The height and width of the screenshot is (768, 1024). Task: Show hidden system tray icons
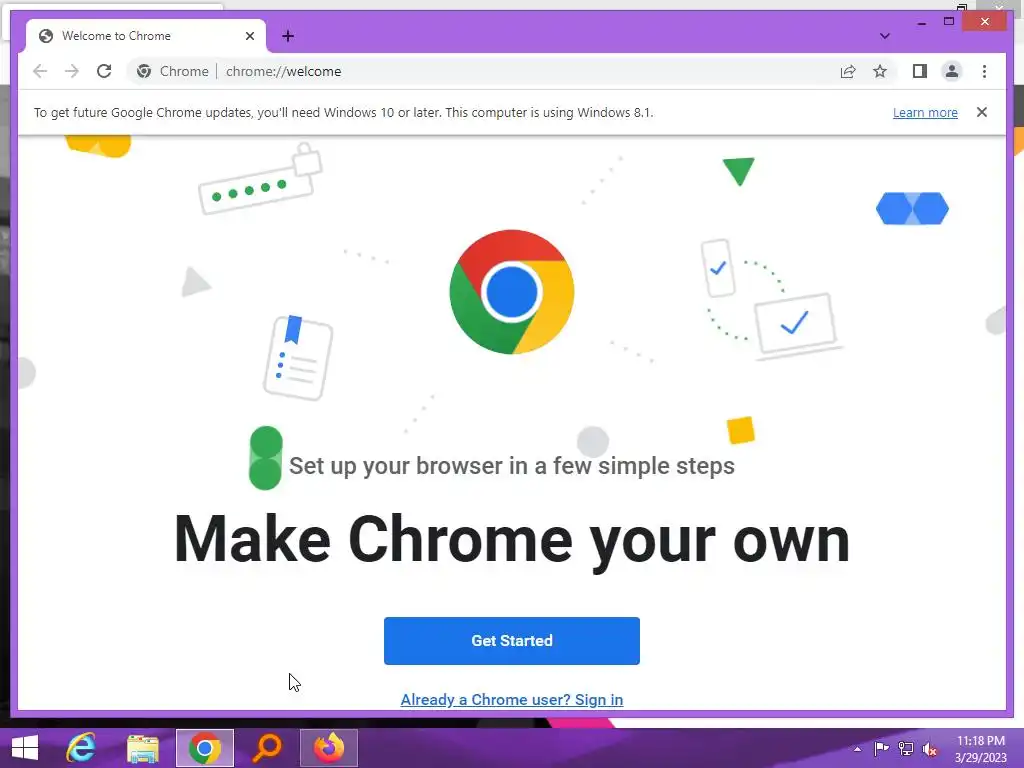857,749
